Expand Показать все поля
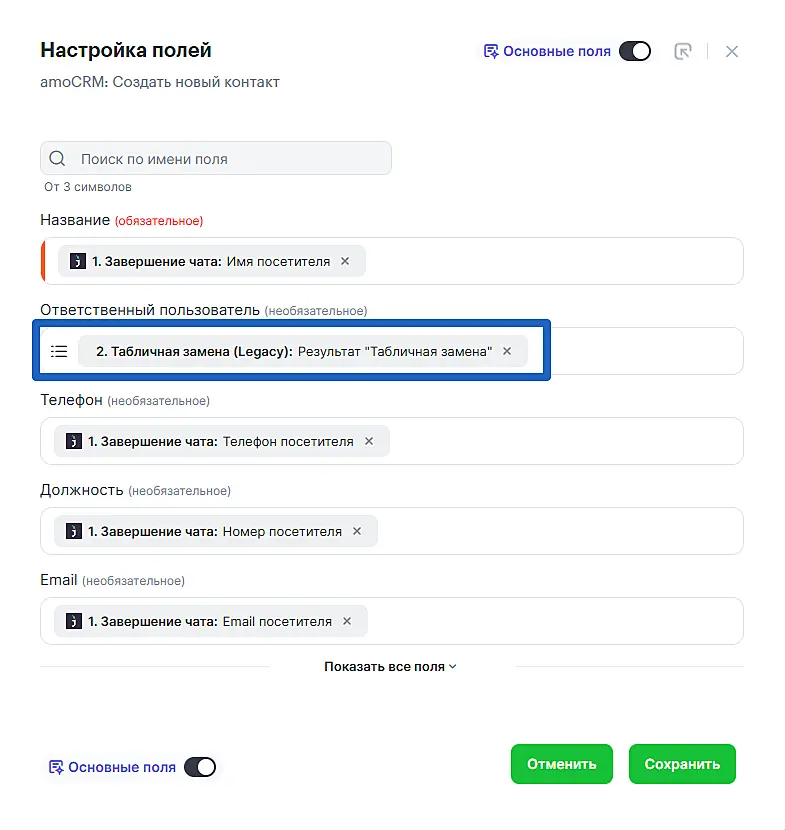Image resolution: width=785 pixels, height=830 pixels. [x=391, y=666]
